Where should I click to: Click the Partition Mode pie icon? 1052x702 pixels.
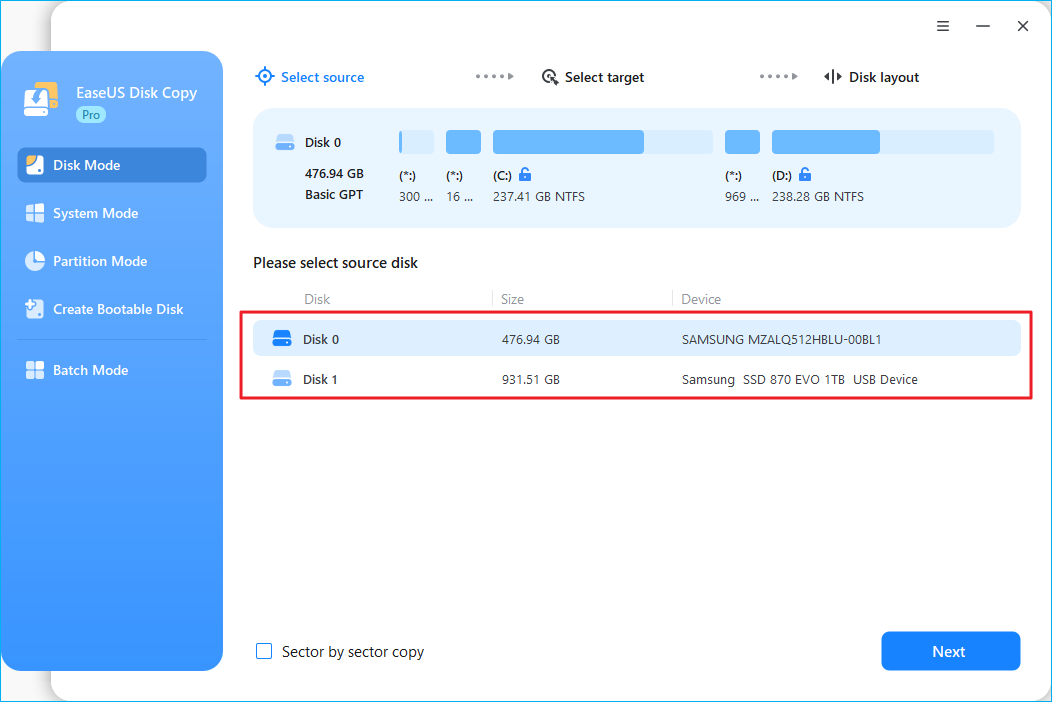pyautogui.click(x=35, y=261)
